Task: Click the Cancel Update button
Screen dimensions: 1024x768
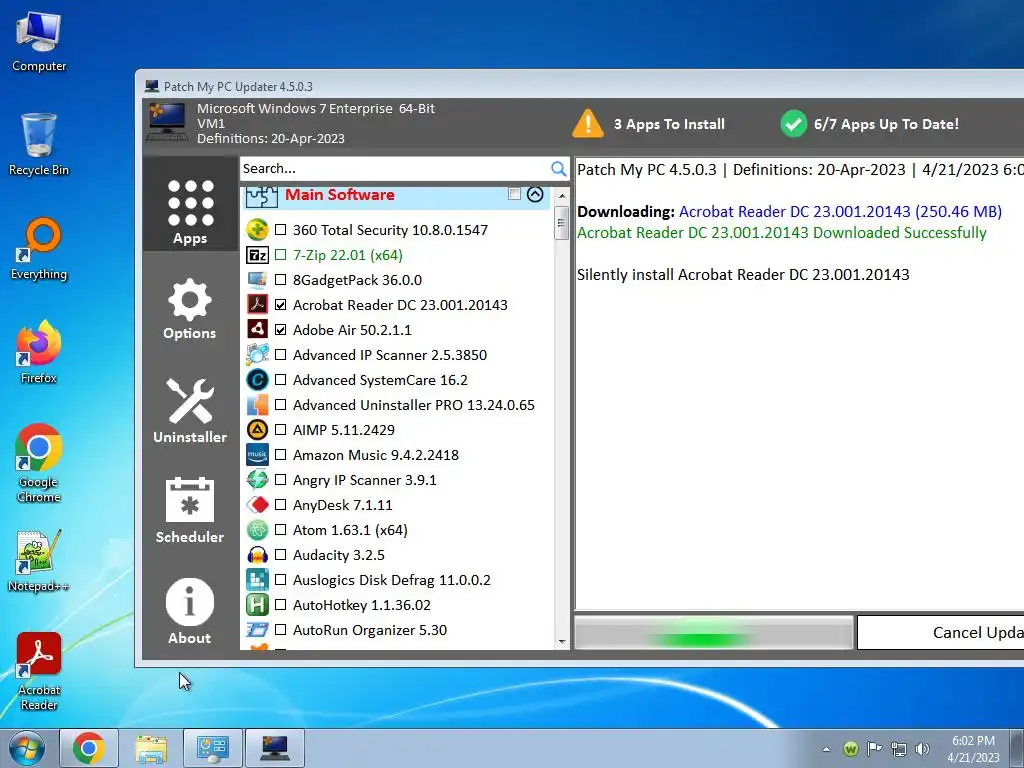Action: tap(940, 632)
